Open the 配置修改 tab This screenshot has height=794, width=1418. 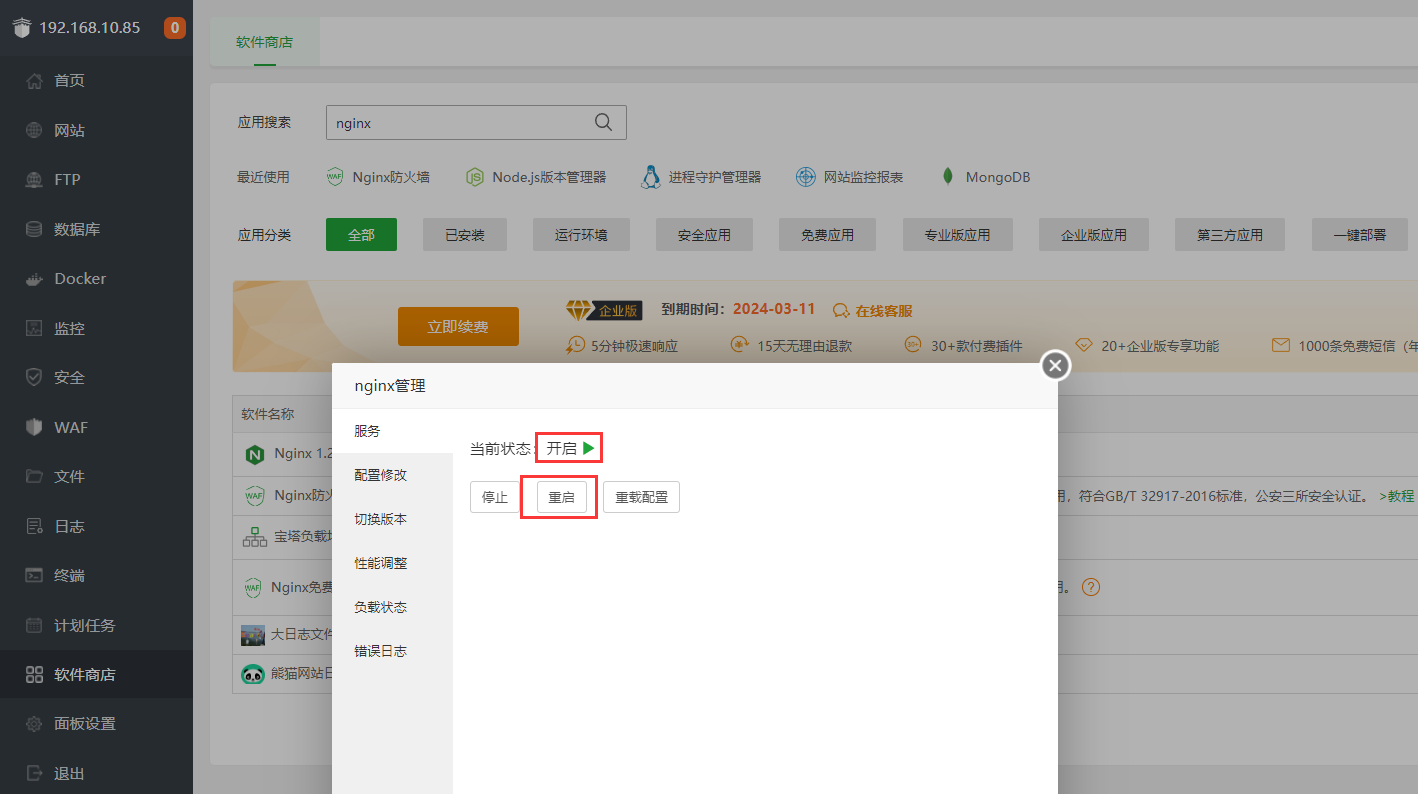tap(392, 475)
